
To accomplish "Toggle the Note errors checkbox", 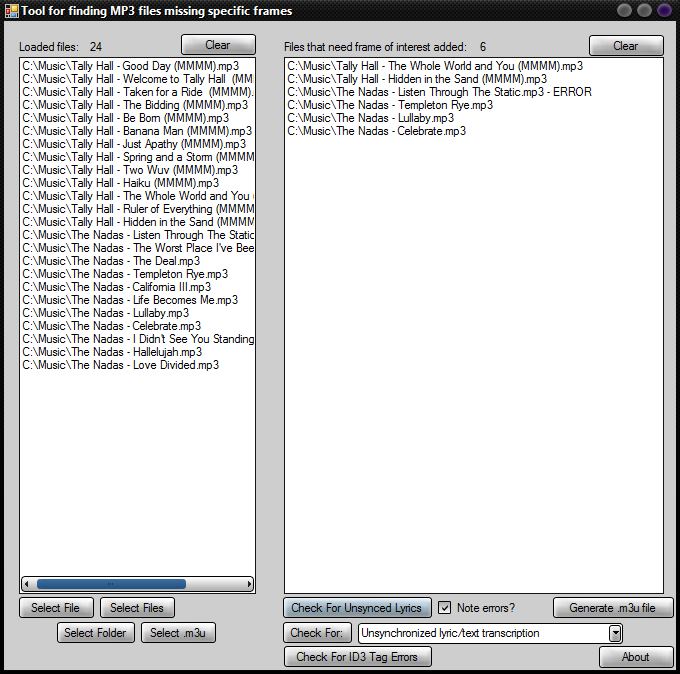I will click(x=445, y=608).
